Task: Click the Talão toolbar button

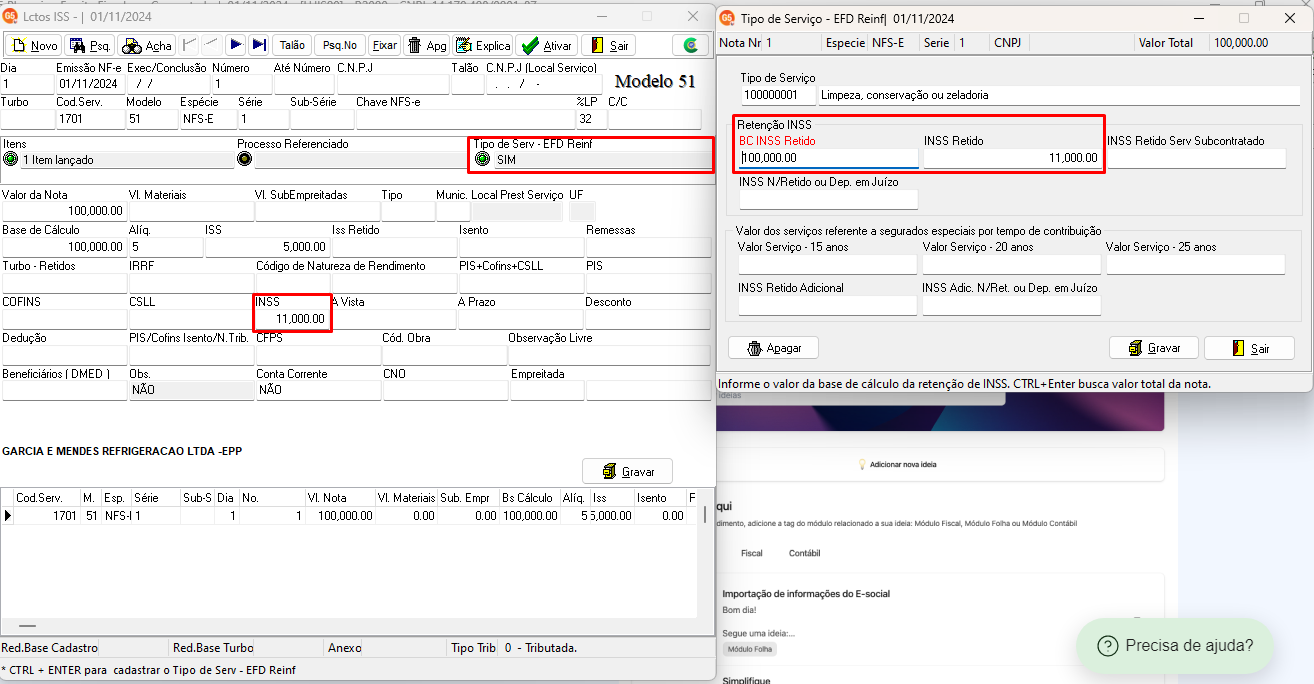Action: point(292,45)
